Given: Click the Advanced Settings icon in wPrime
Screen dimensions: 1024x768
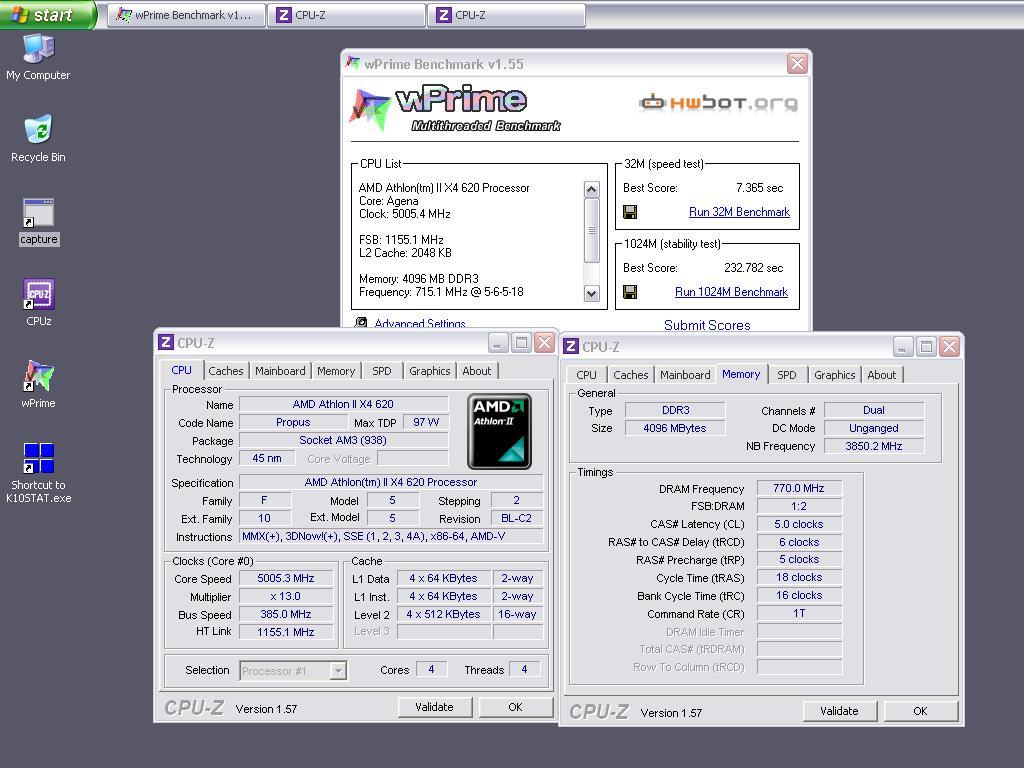Looking at the screenshot, I should click(360, 323).
